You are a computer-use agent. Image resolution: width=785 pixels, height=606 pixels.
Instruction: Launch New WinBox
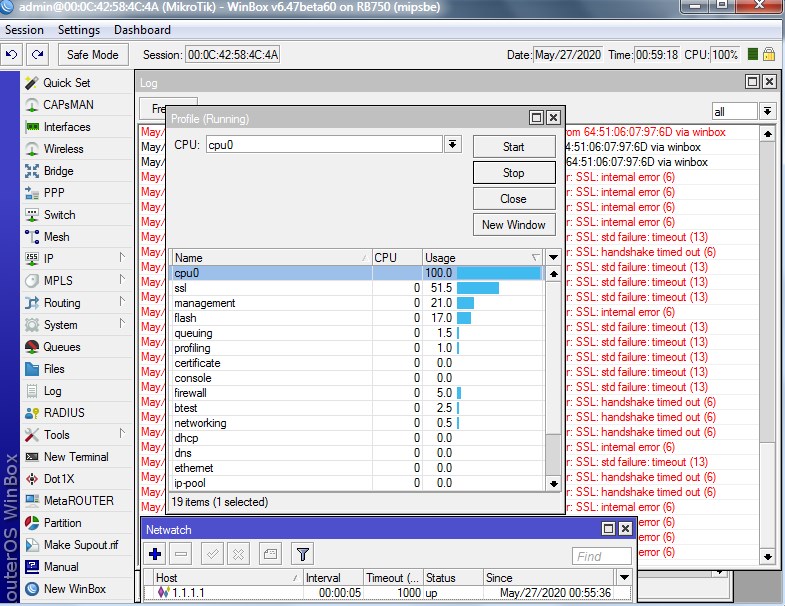coord(75,589)
